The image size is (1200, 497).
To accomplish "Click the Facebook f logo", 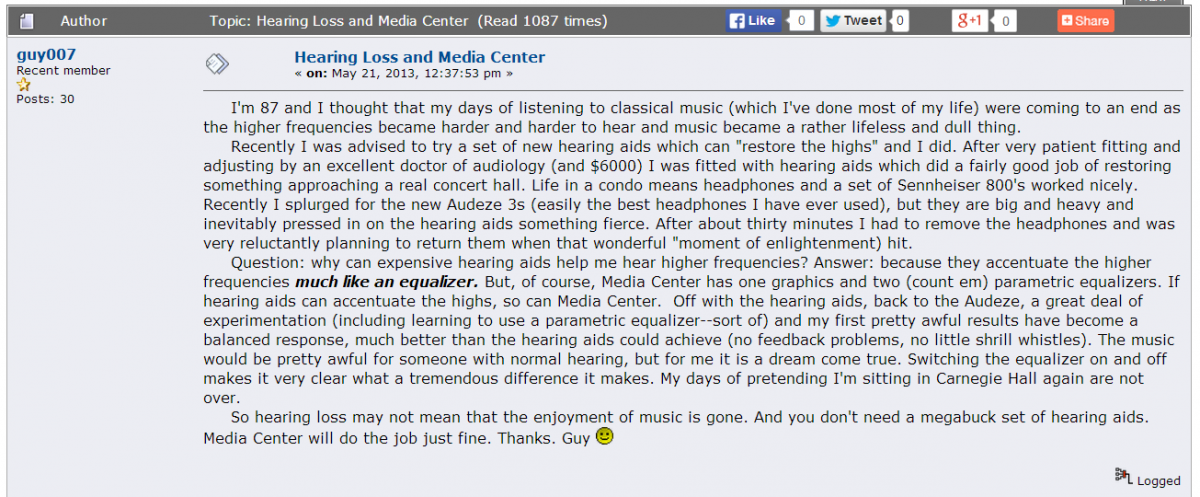I will (737, 20).
